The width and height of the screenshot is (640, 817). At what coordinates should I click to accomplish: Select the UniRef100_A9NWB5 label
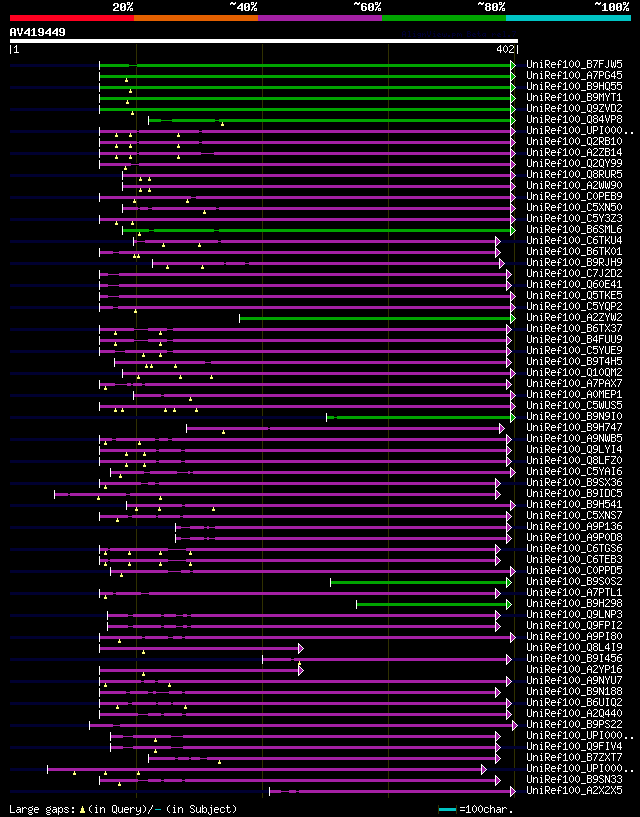pyautogui.click(x=574, y=439)
